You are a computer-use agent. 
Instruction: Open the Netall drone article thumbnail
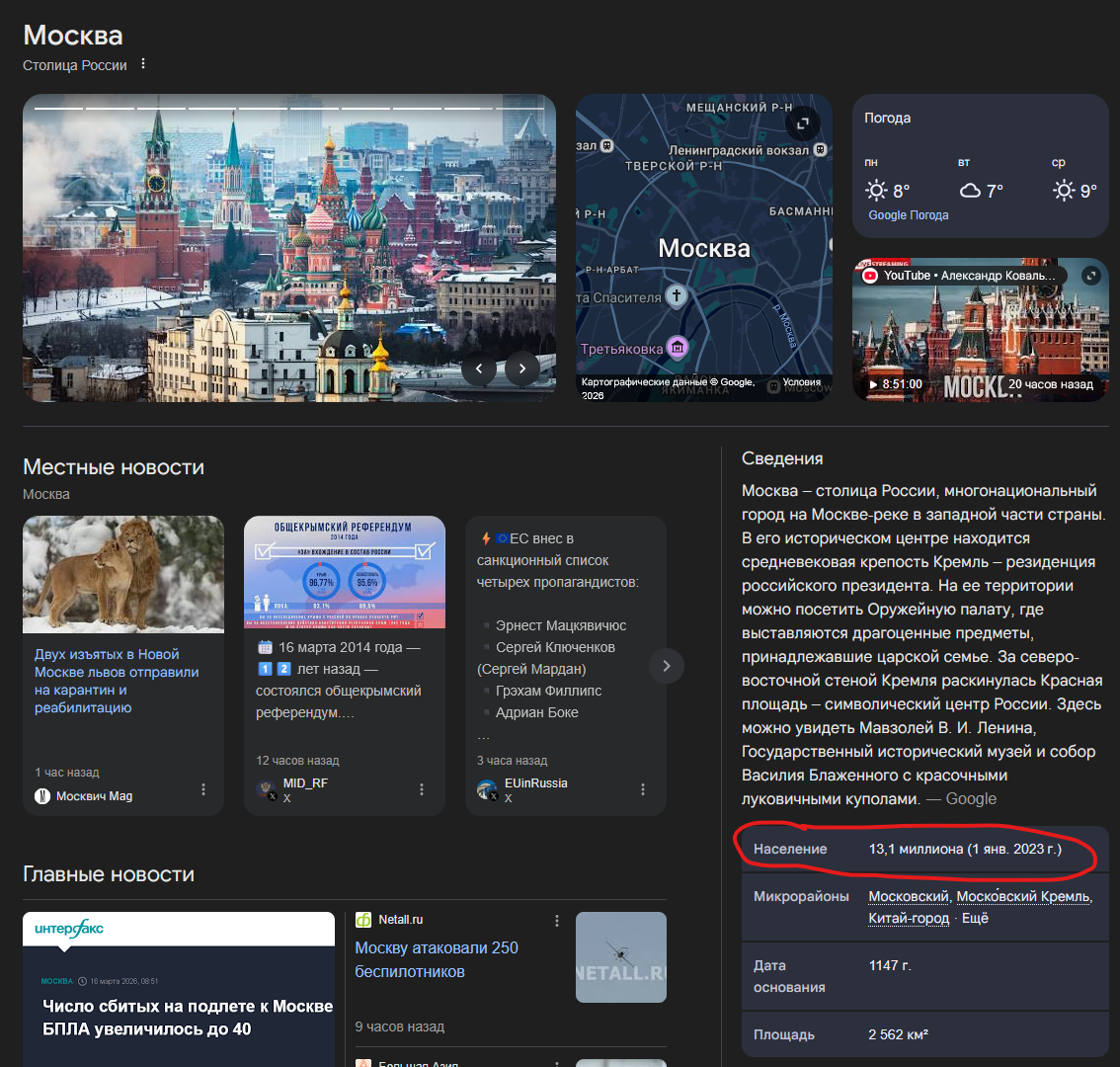[620, 957]
